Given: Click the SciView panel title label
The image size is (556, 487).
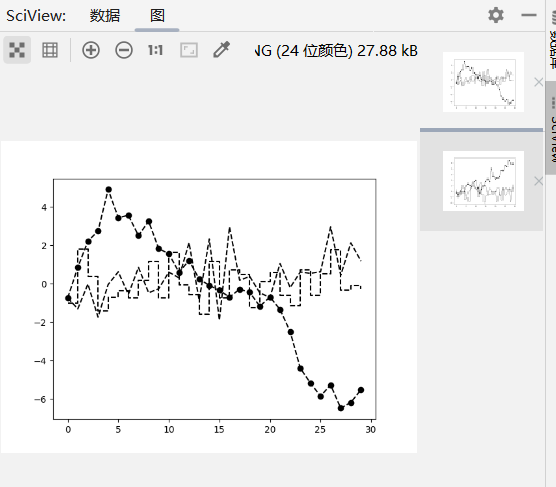Looking at the screenshot, I should (36, 16).
